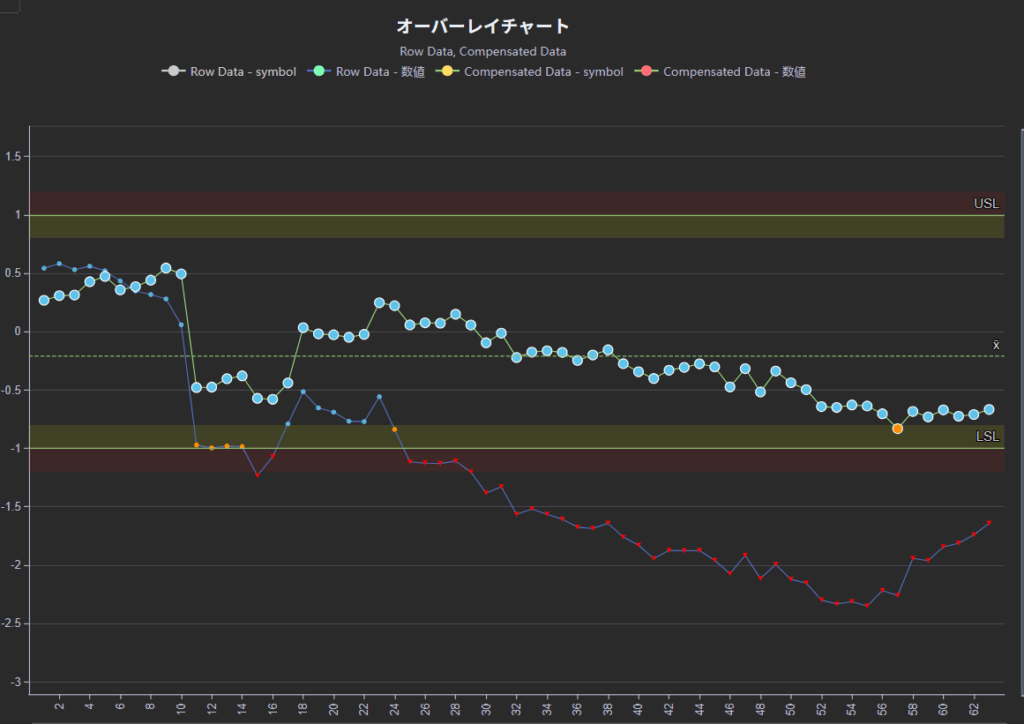The width and height of the screenshot is (1024, 724).
Task: Click the large orange Row Data point at x=57
Action: [x=897, y=428]
